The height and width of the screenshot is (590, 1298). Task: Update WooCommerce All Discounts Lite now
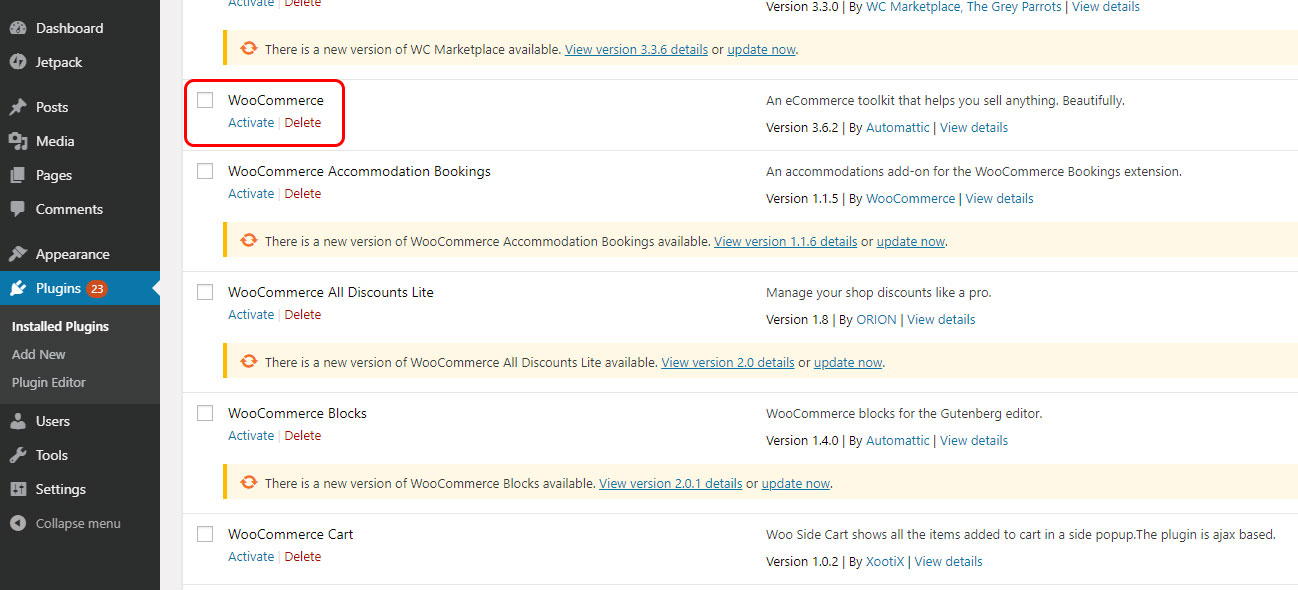click(x=848, y=363)
